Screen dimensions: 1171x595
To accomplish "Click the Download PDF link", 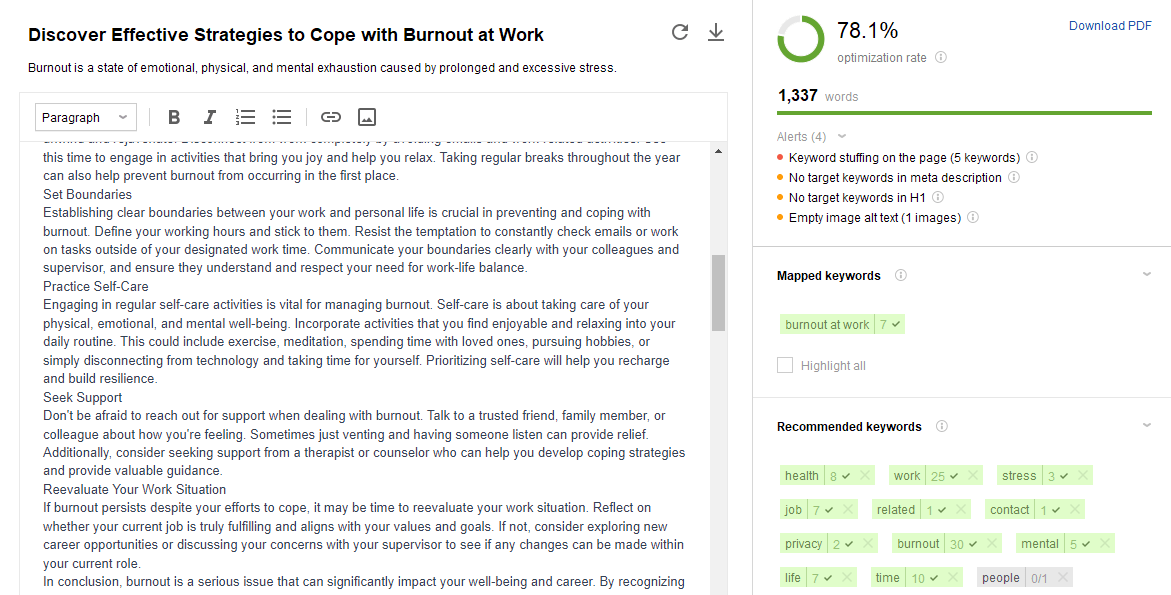I will point(1110,25).
